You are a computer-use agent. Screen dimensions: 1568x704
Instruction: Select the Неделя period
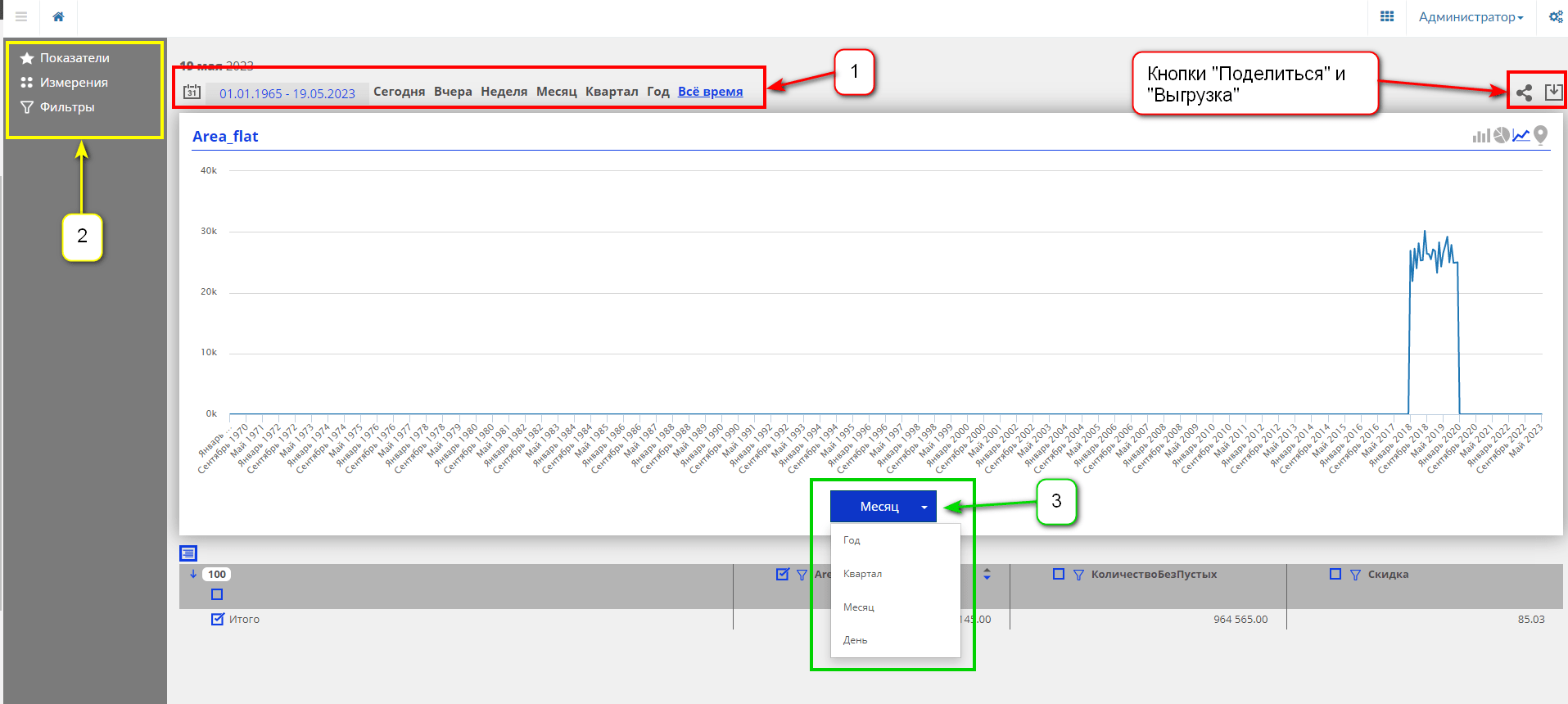[x=504, y=92]
